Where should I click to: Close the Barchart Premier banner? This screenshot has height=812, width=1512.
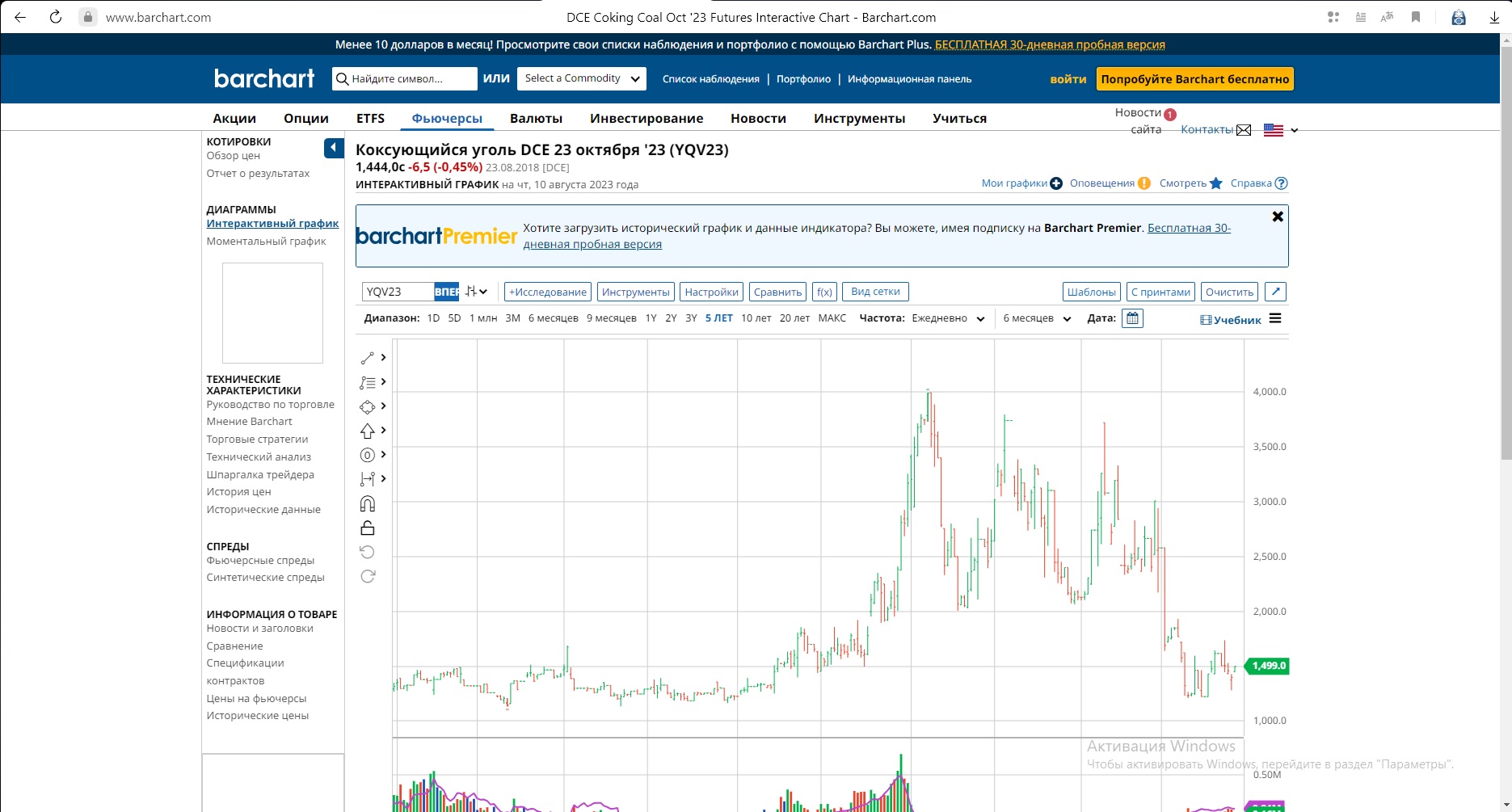pyautogui.click(x=1278, y=217)
